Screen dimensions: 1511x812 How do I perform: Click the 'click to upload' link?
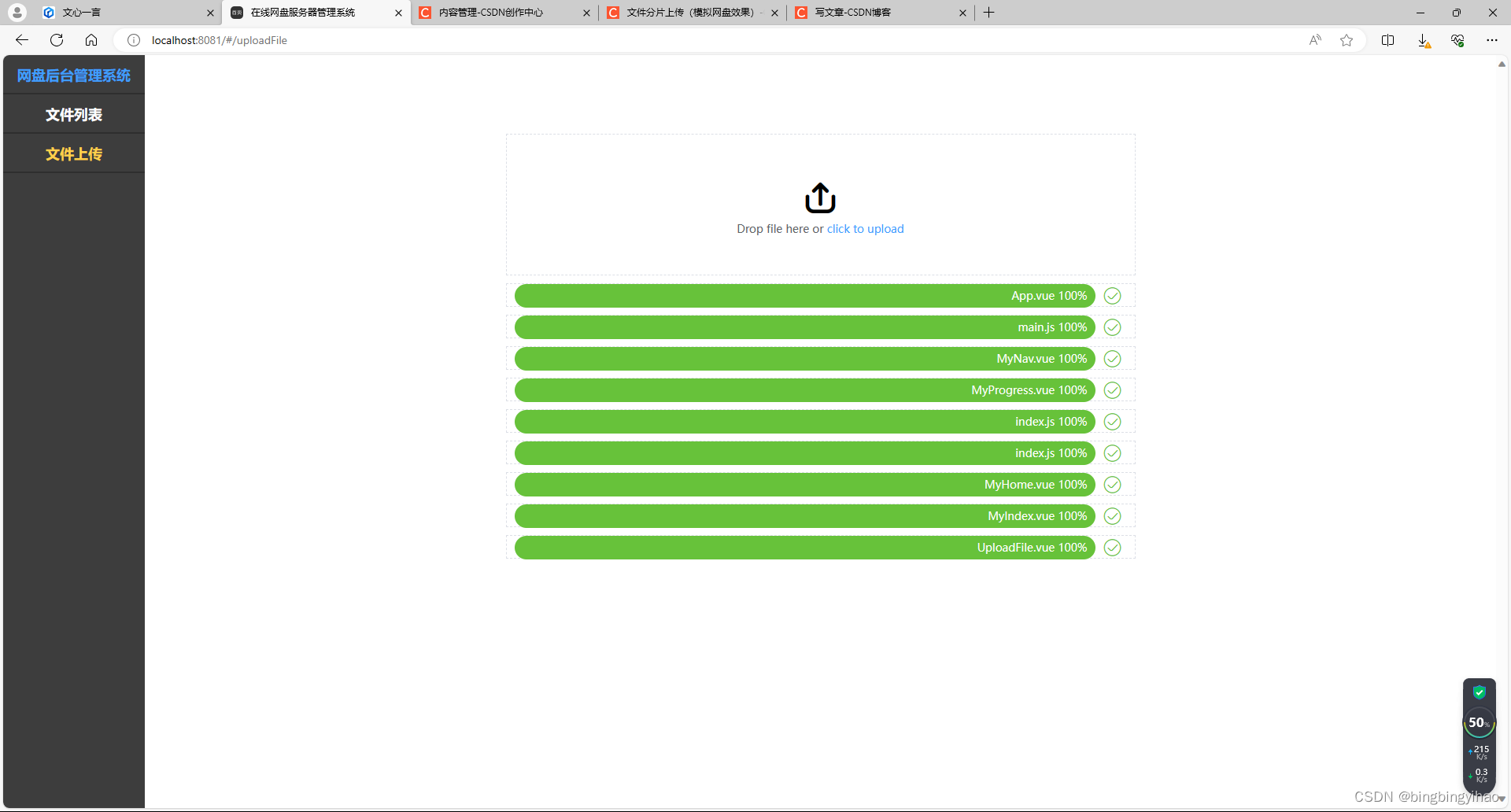pyautogui.click(x=865, y=229)
